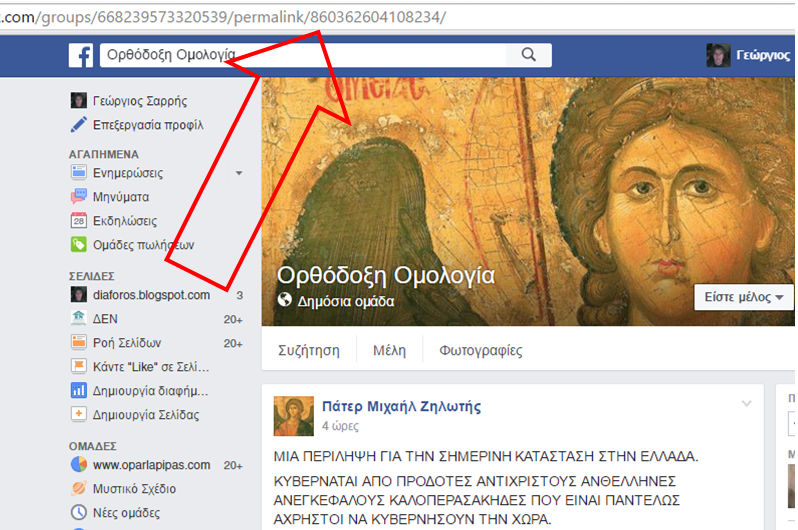This screenshot has height=530, width=798.
Task: Click Δημιουργία Σελίδας icon
Action: (x=78, y=414)
